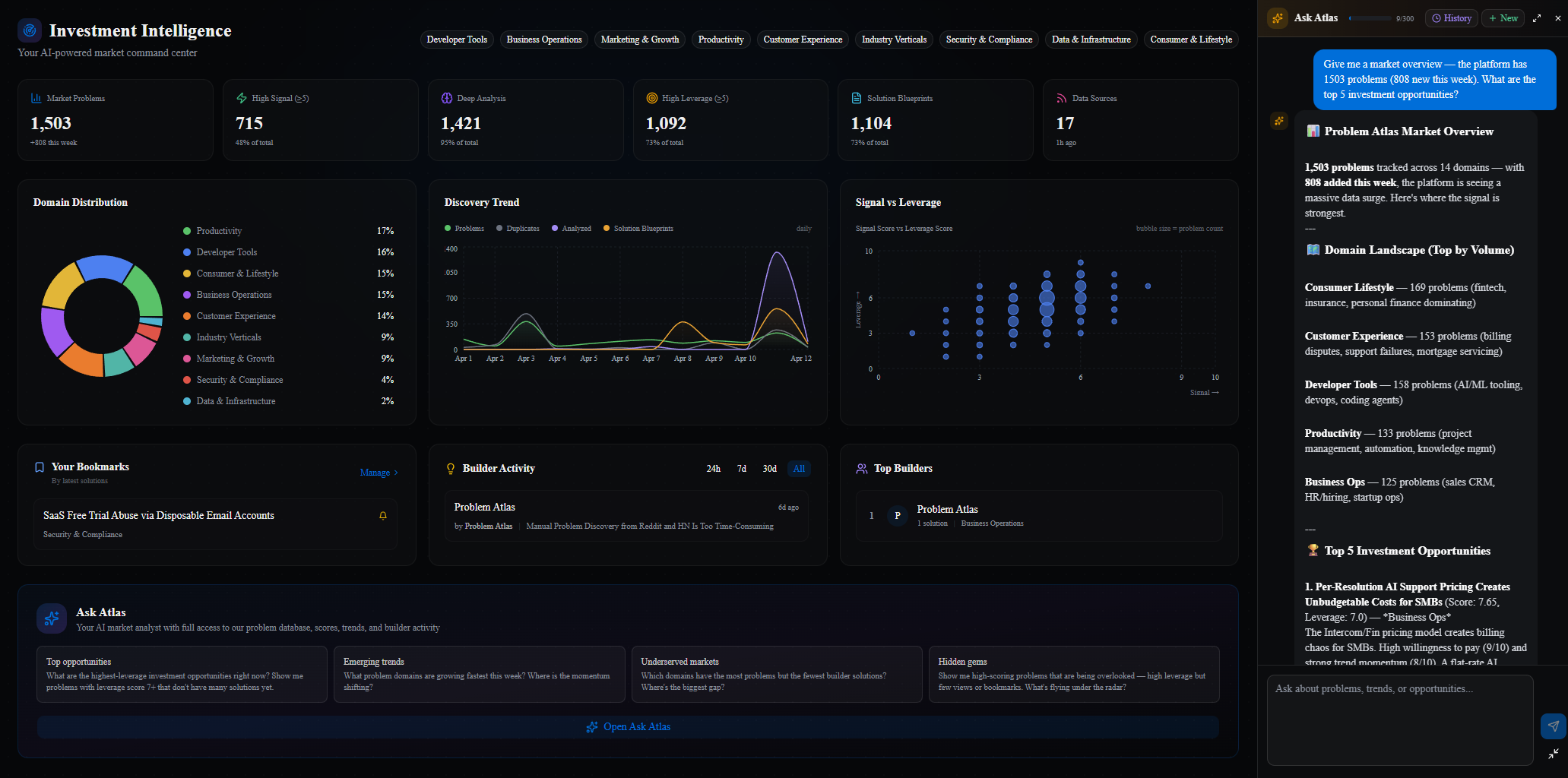Select the Developer Tools category filter
Image resolution: width=1568 pixels, height=778 pixels.
[x=457, y=40]
